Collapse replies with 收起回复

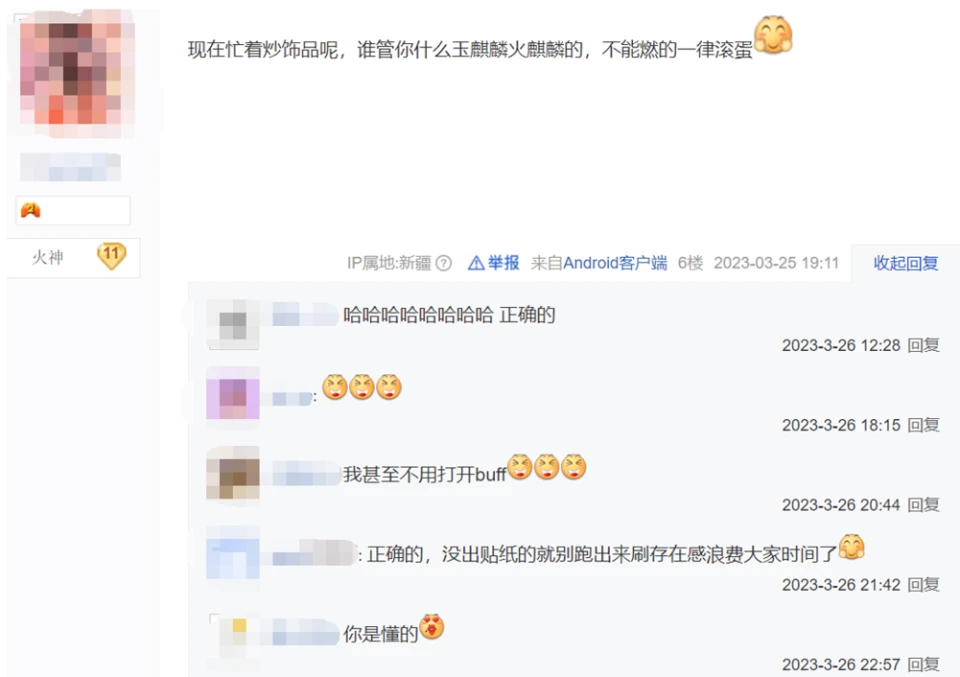(906, 263)
